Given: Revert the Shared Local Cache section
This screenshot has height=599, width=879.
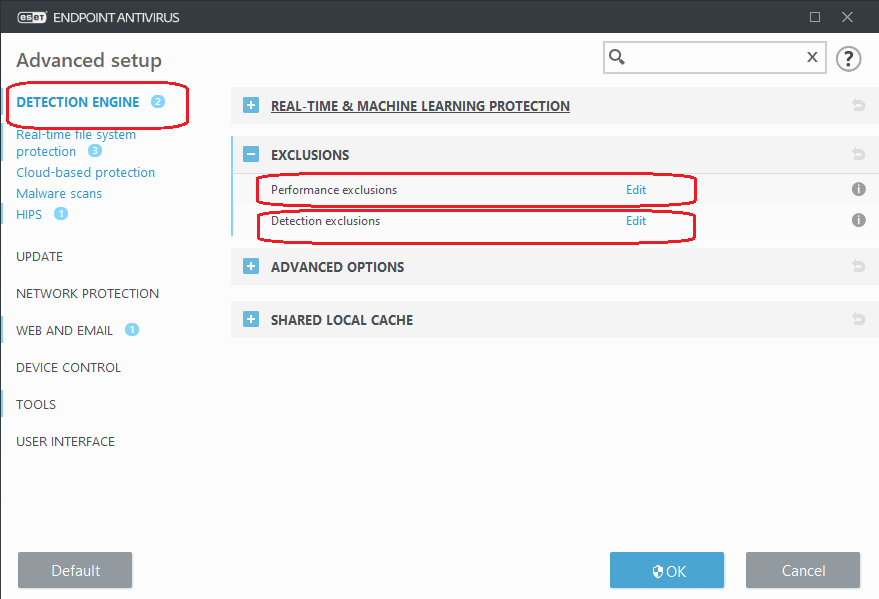Looking at the screenshot, I should click(858, 319).
